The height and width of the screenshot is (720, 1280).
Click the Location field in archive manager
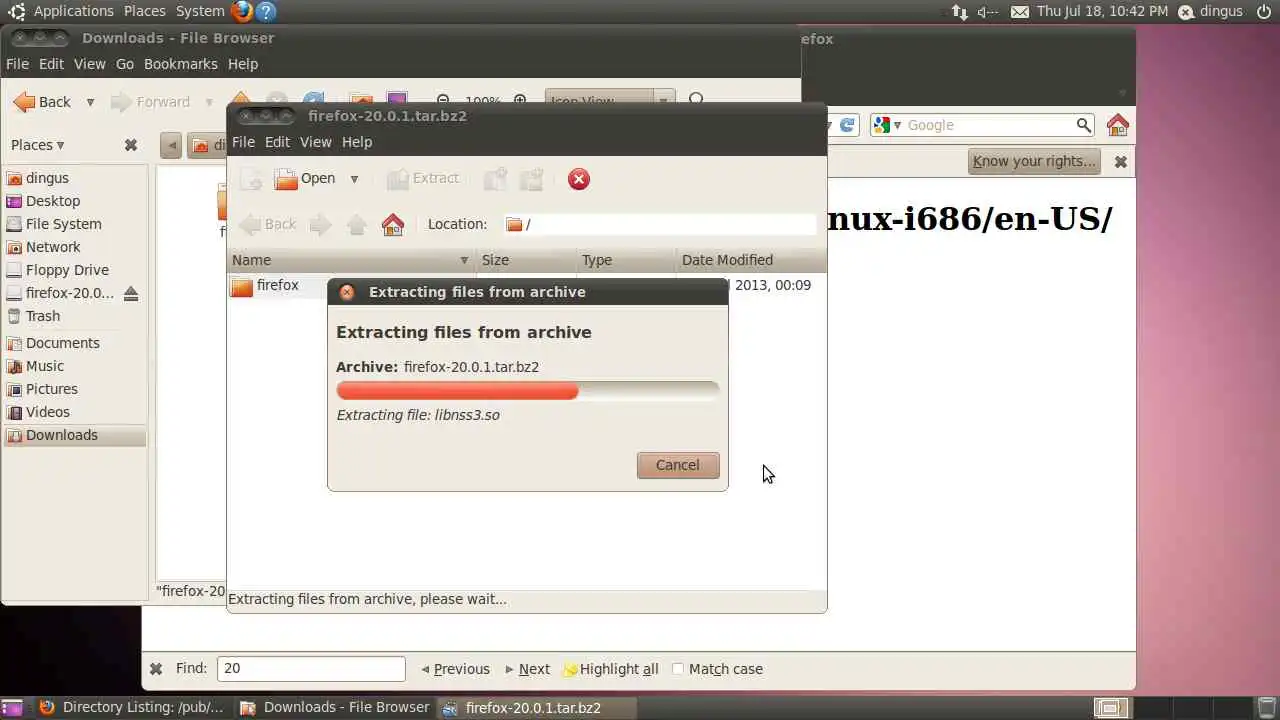pyautogui.click(x=660, y=224)
